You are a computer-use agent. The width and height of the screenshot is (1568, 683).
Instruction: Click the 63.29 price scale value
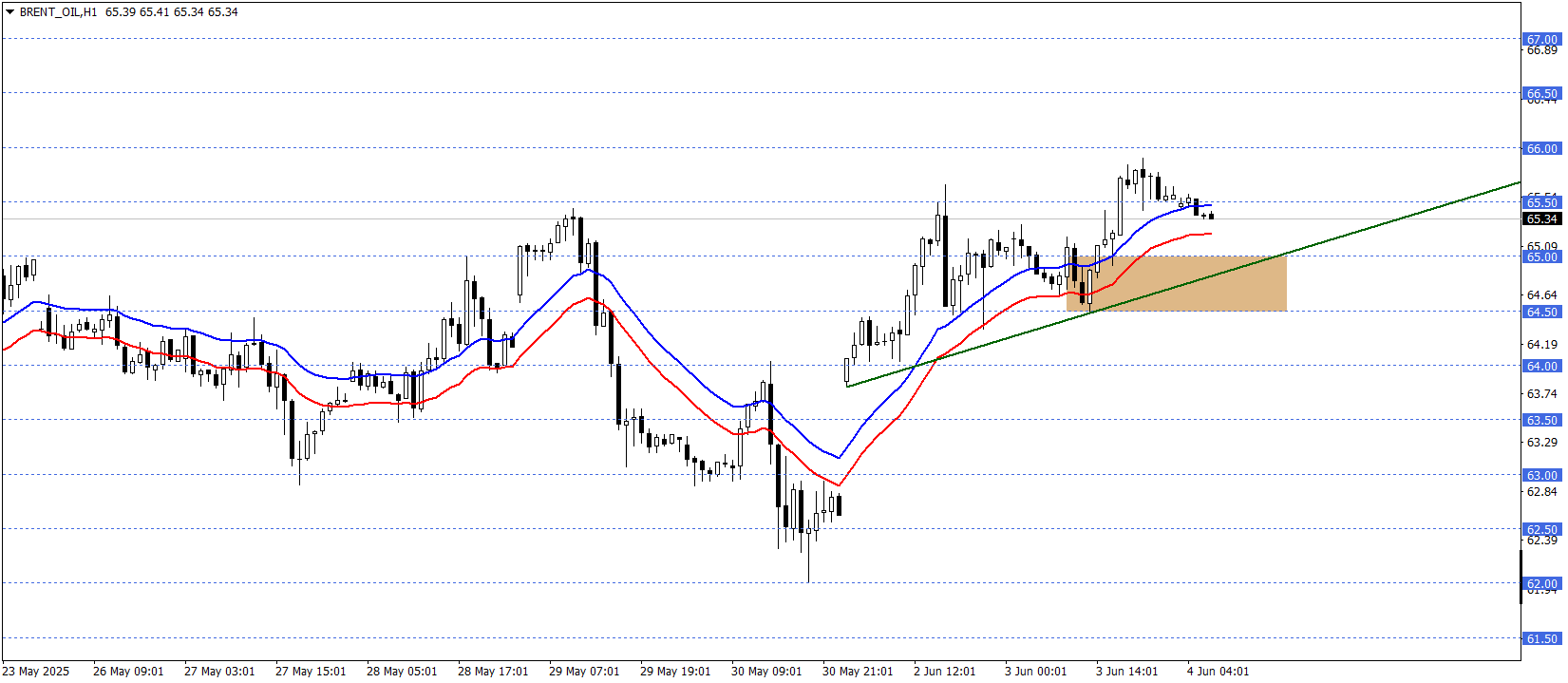tap(1542, 443)
